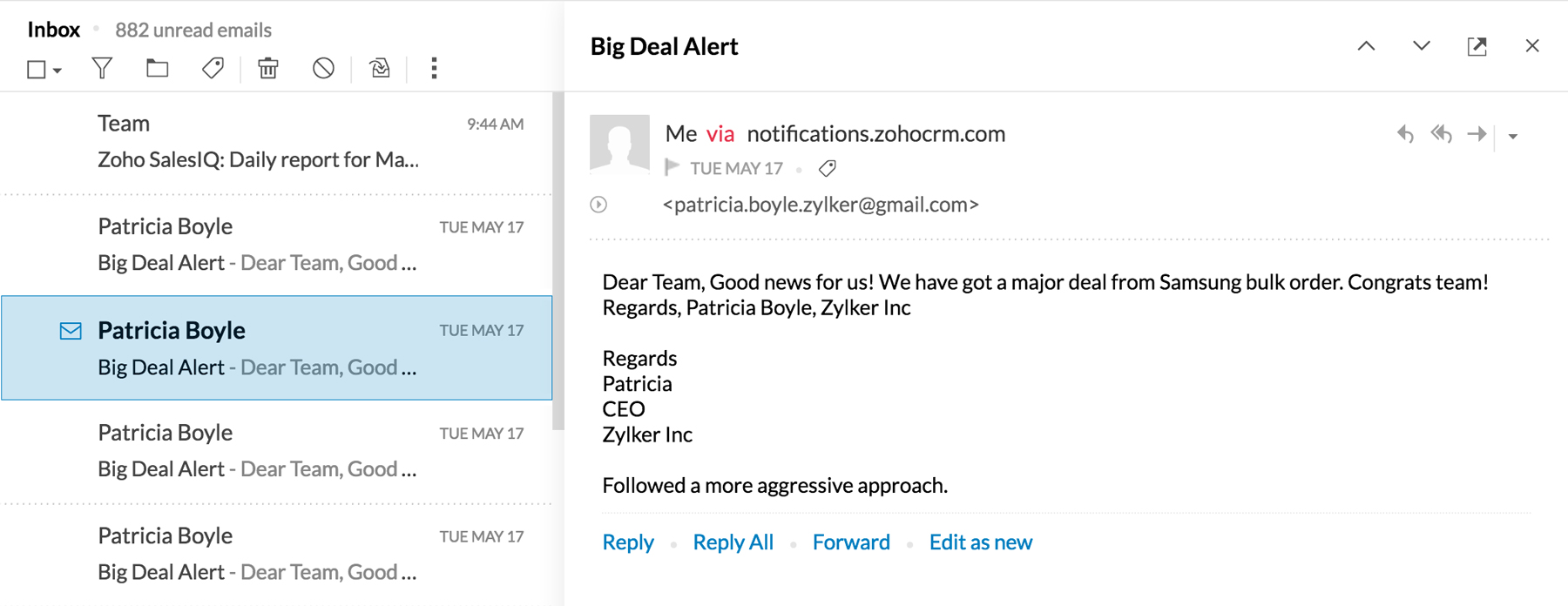1568x606 pixels.
Task: Open the move to folder icon
Action: 158,68
